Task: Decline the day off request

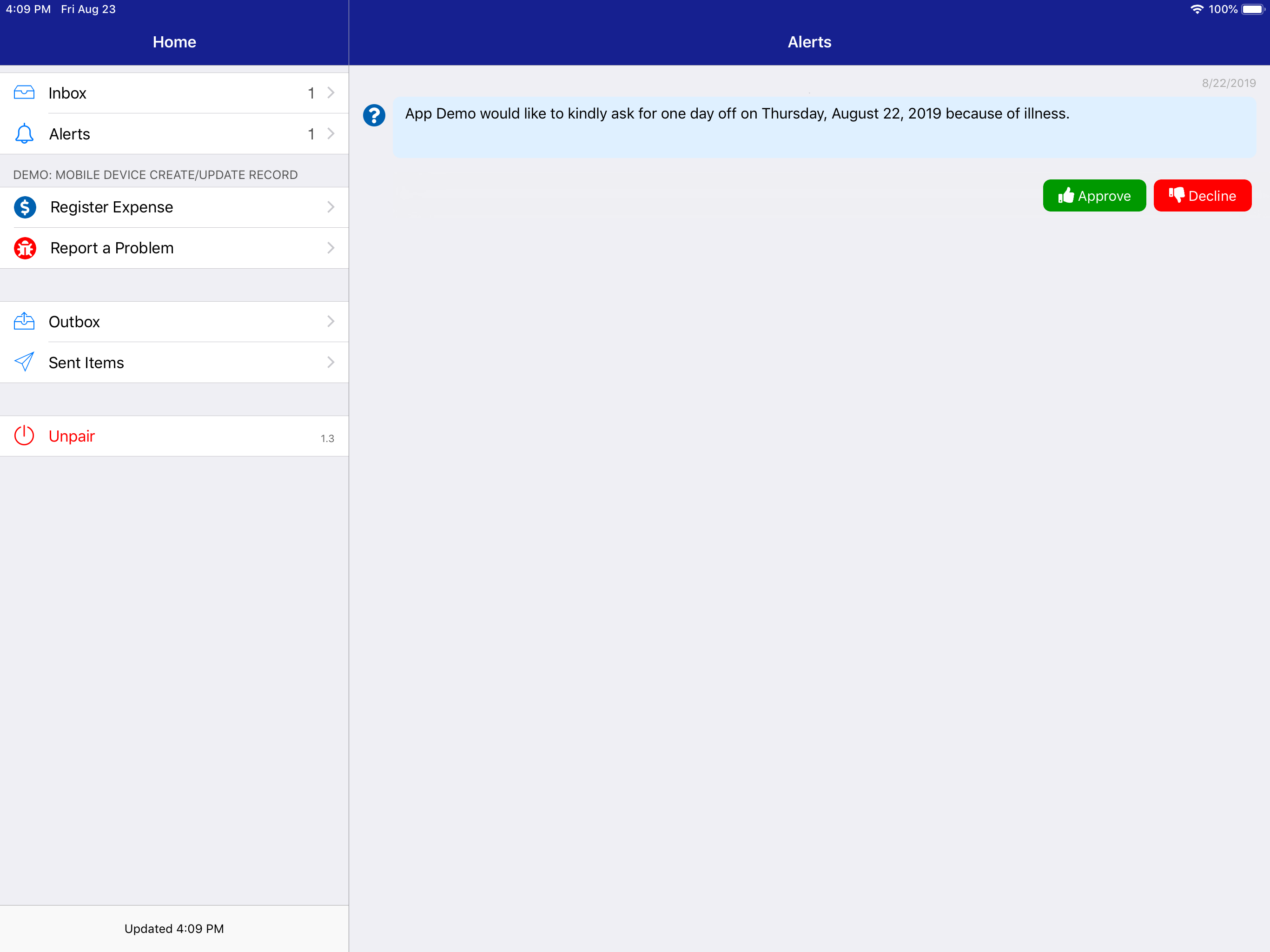Action: (1202, 196)
